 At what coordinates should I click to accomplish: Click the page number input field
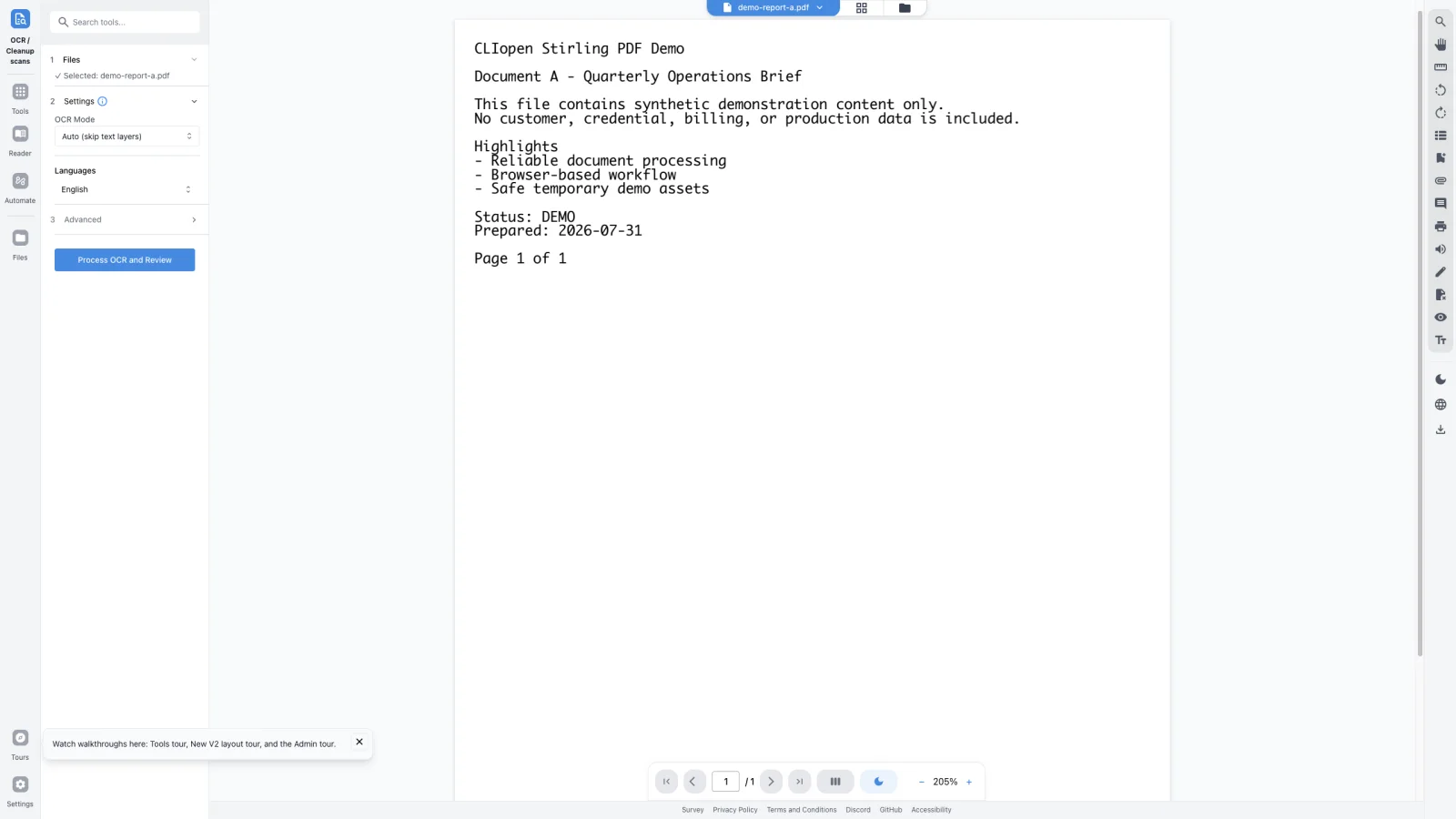726,782
